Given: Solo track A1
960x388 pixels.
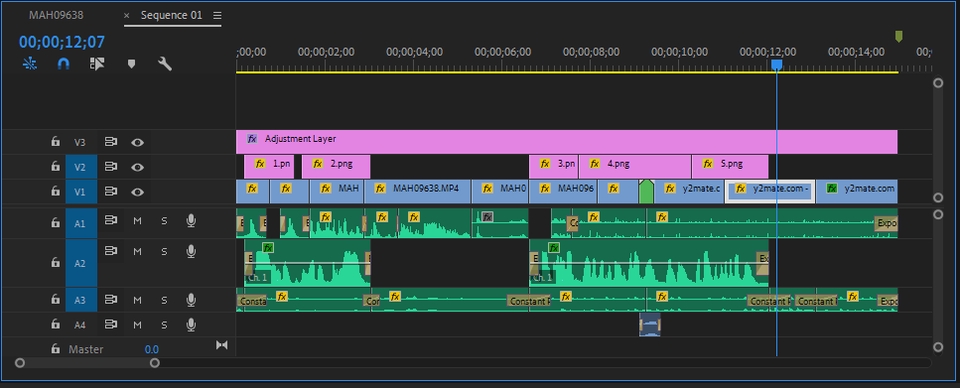Looking at the screenshot, I should tap(164, 220).
